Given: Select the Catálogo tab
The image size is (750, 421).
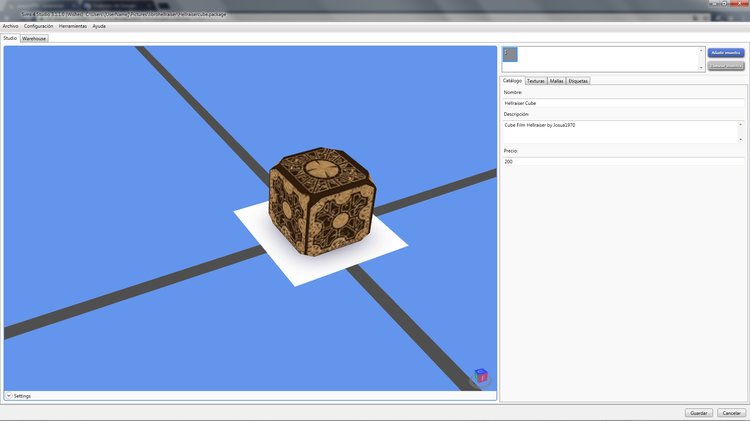Looking at the screenshot, I should (x=512, y=81).
